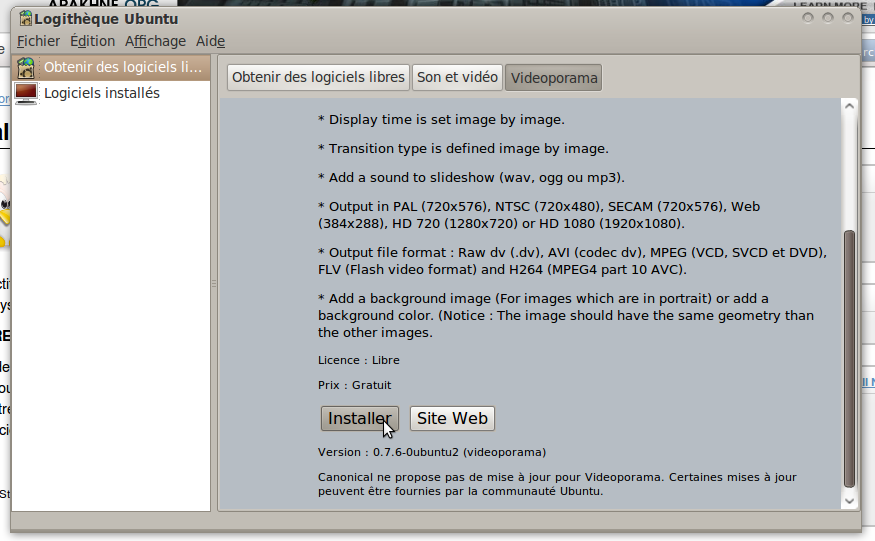Open the Aide menu

[210, 41]
